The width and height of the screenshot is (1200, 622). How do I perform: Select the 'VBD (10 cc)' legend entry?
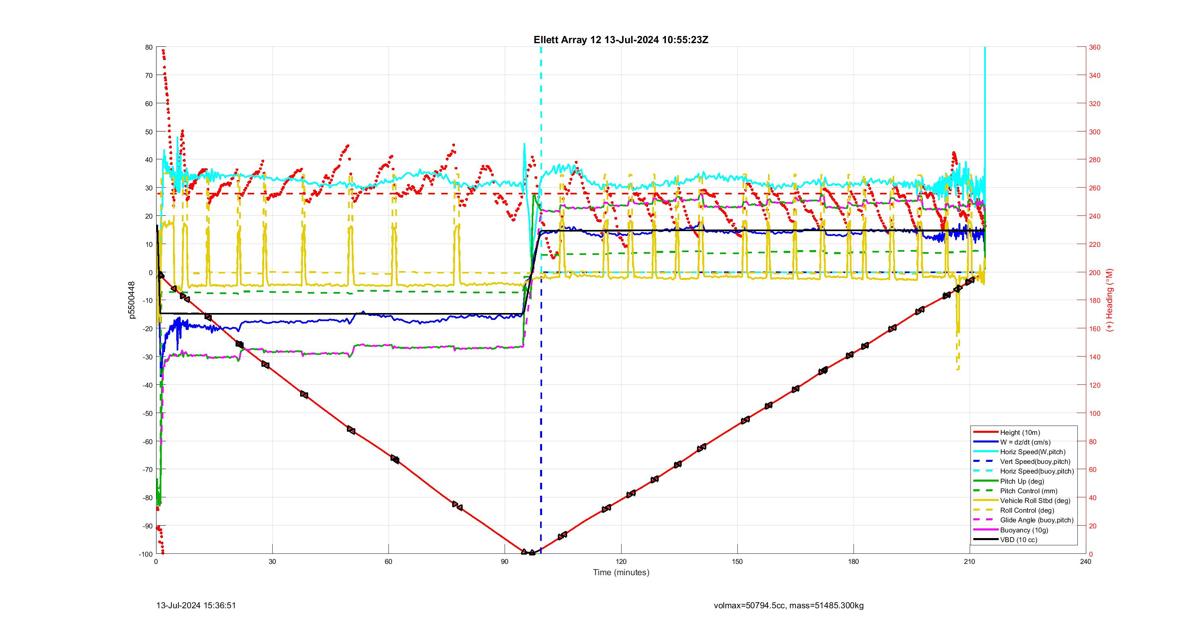[1019, 540]
